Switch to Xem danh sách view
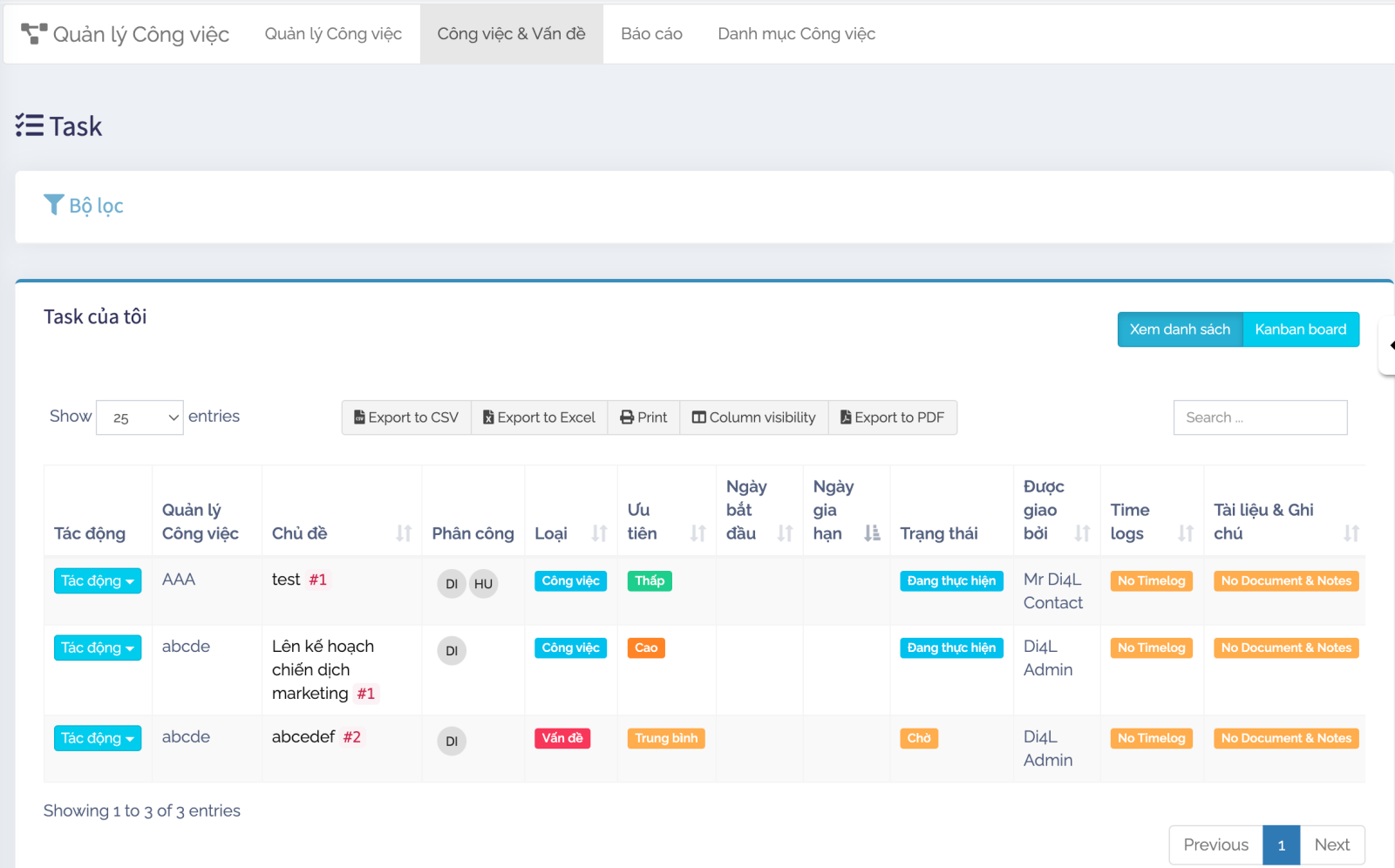This screenshot has height=868, width=1395. [x=1180, y=329]
